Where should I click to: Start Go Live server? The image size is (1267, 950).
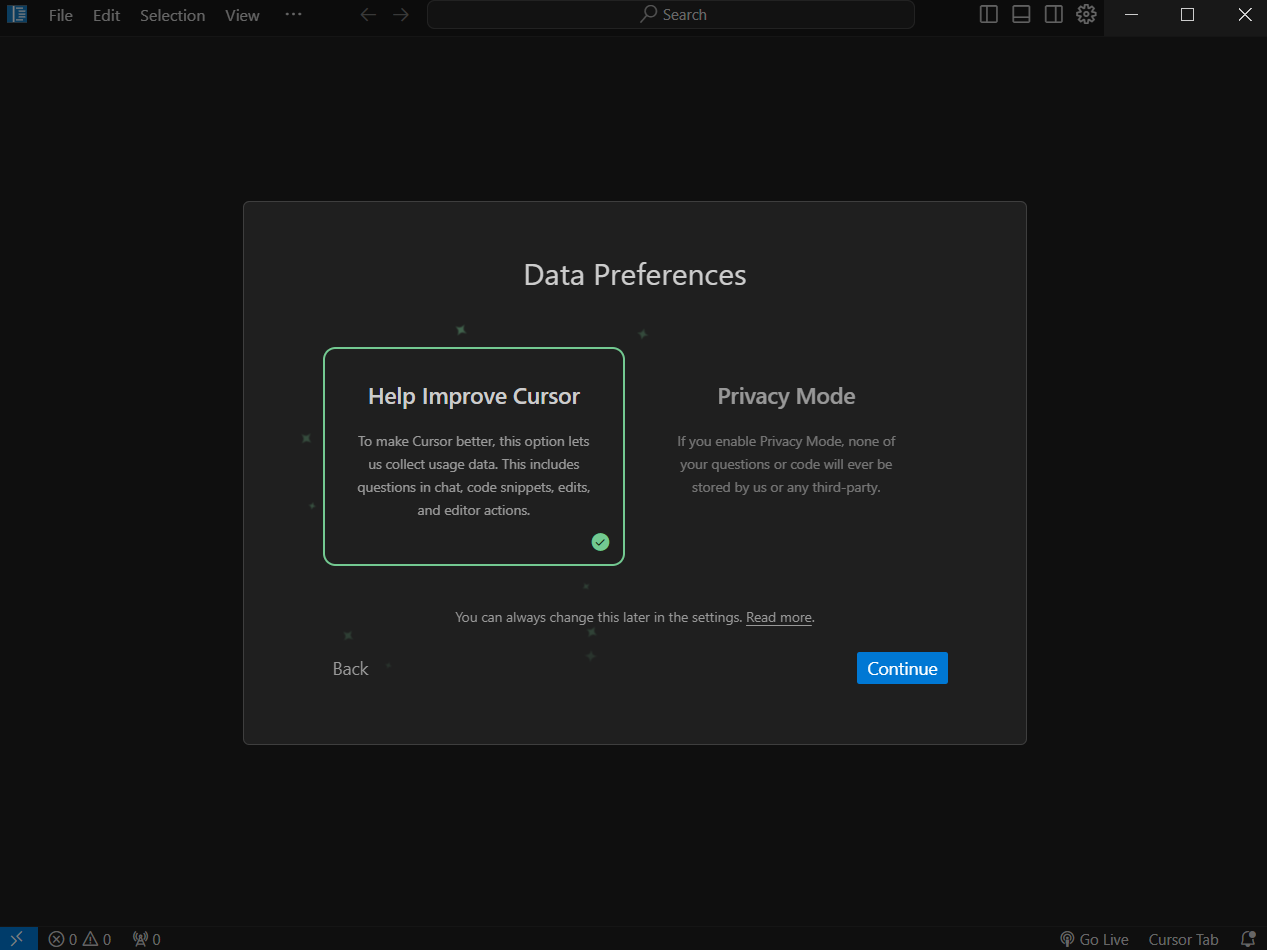(1094, 939)
